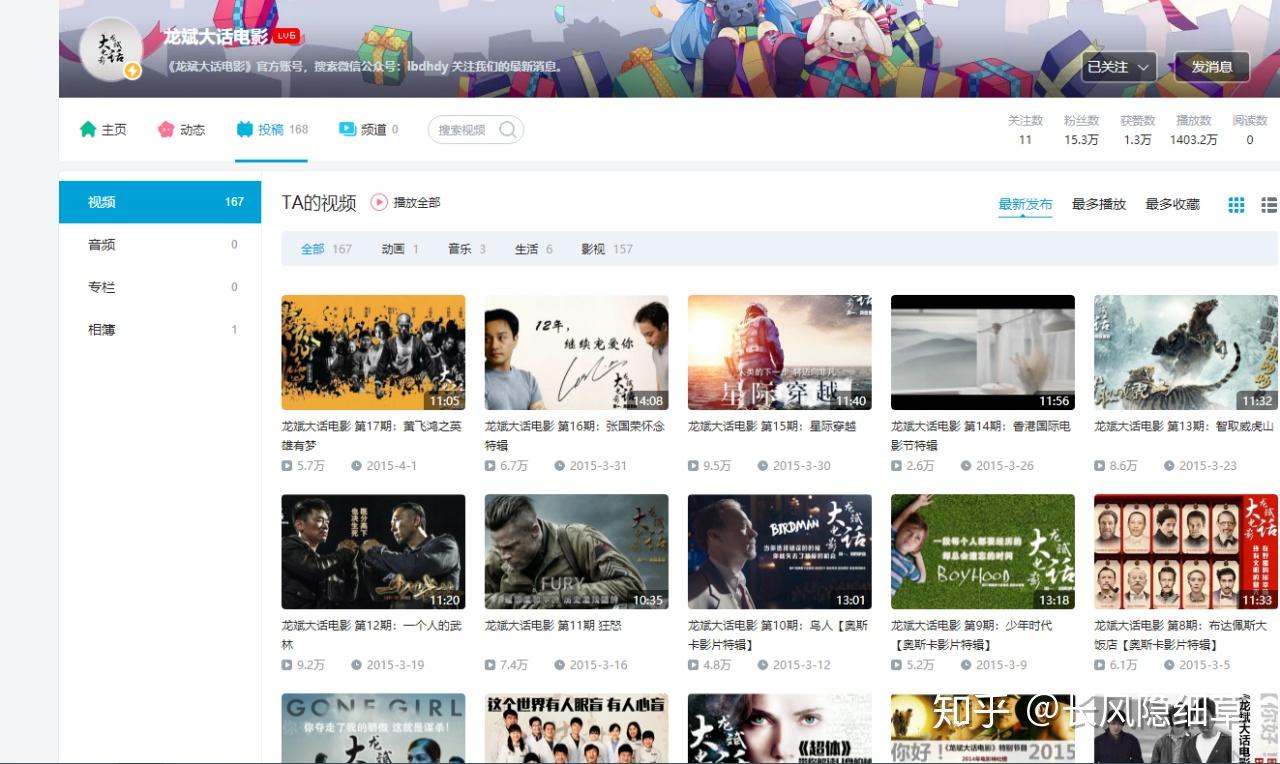Select 视频 in the sidebar
The width and height of the screenshot is (1280, 764).
click(160, 202)
